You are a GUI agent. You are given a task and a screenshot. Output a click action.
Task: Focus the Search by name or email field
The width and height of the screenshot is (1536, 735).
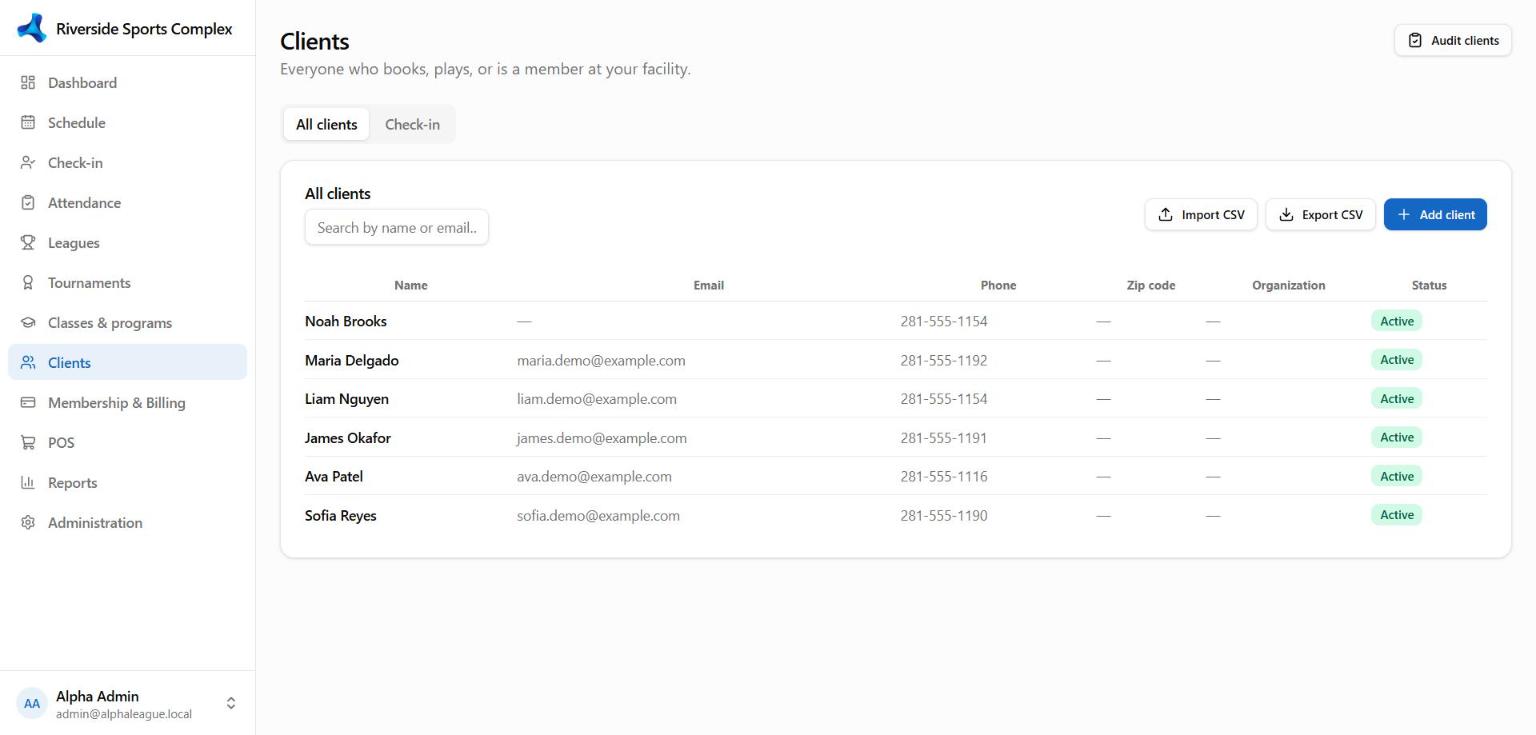pyautogui.click(x=397, y=227)
